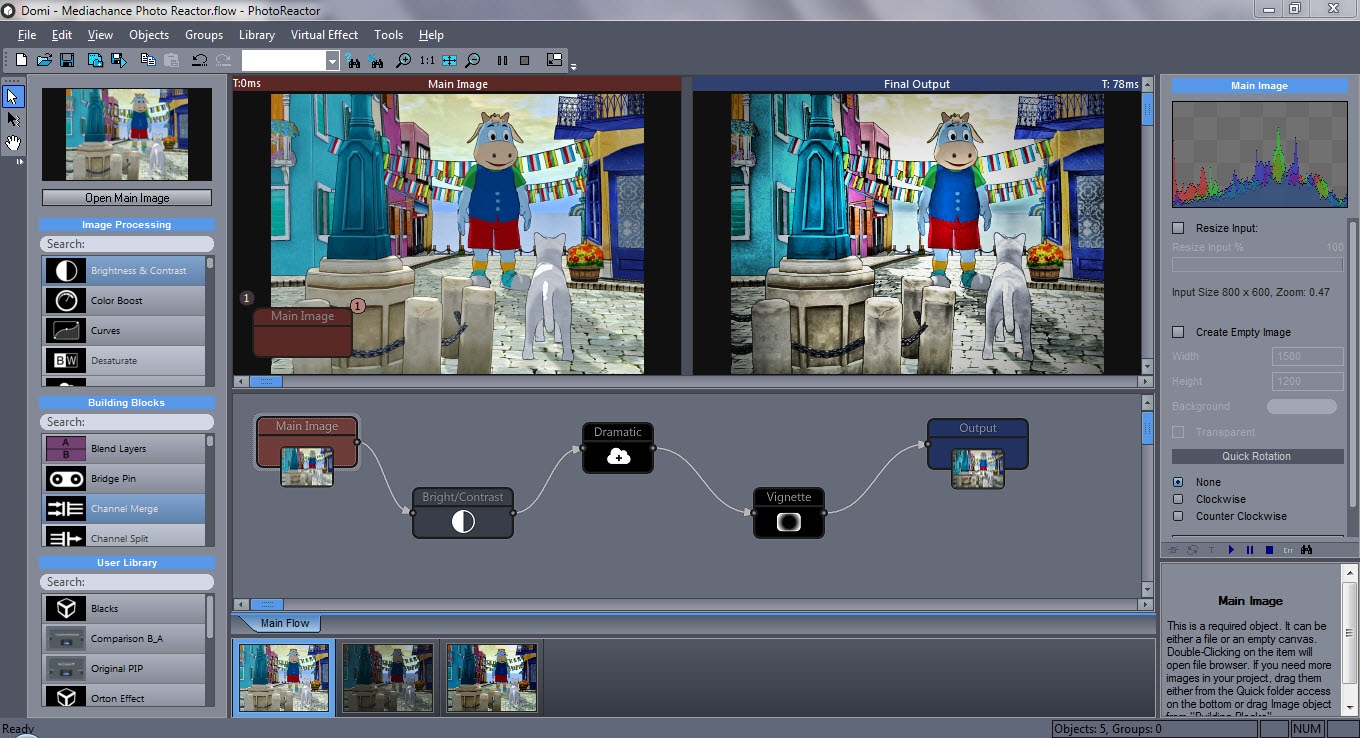Screen dimensions: 1360x738
Task: Click the User Library section header
Action: (x=127, y=563)
